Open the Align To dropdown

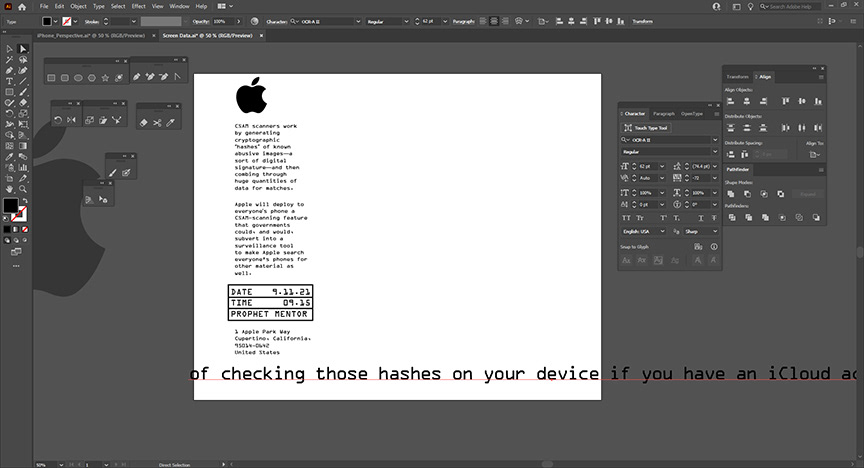[x=814, y=155]
